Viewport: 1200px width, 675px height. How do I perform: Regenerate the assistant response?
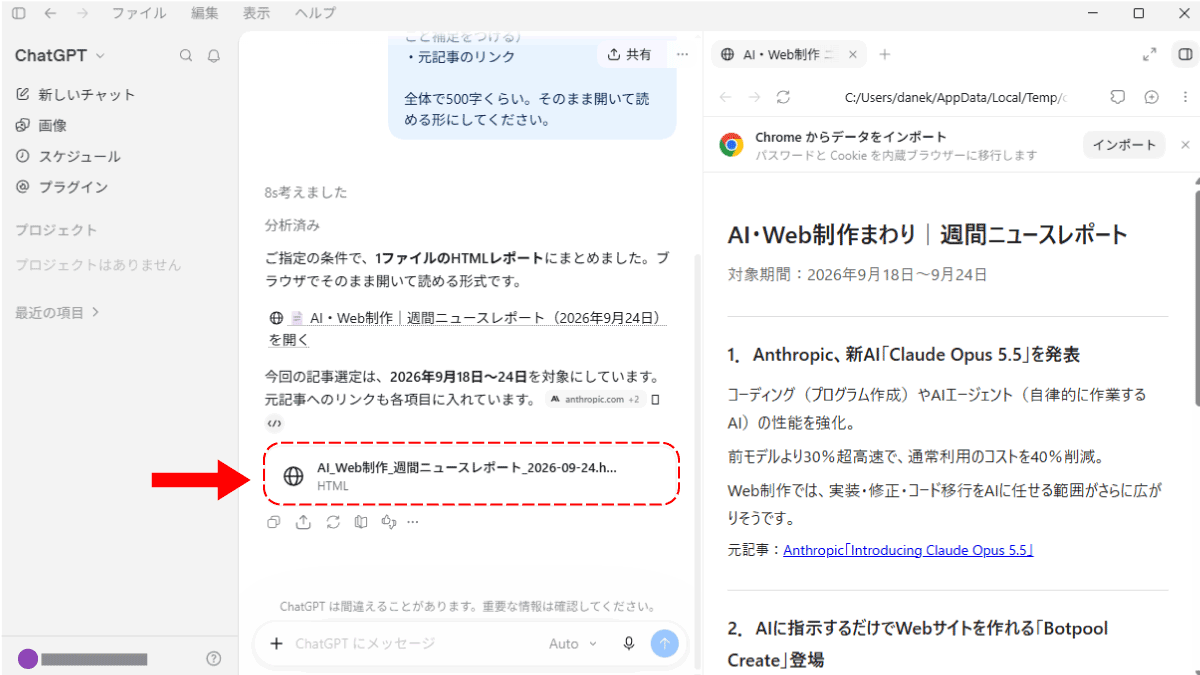tap(332, 522)
